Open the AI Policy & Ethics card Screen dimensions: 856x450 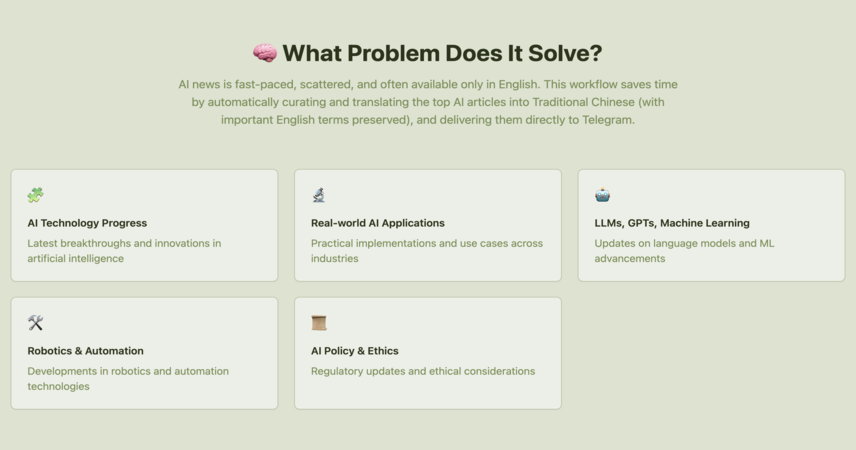tap(428, 353)
